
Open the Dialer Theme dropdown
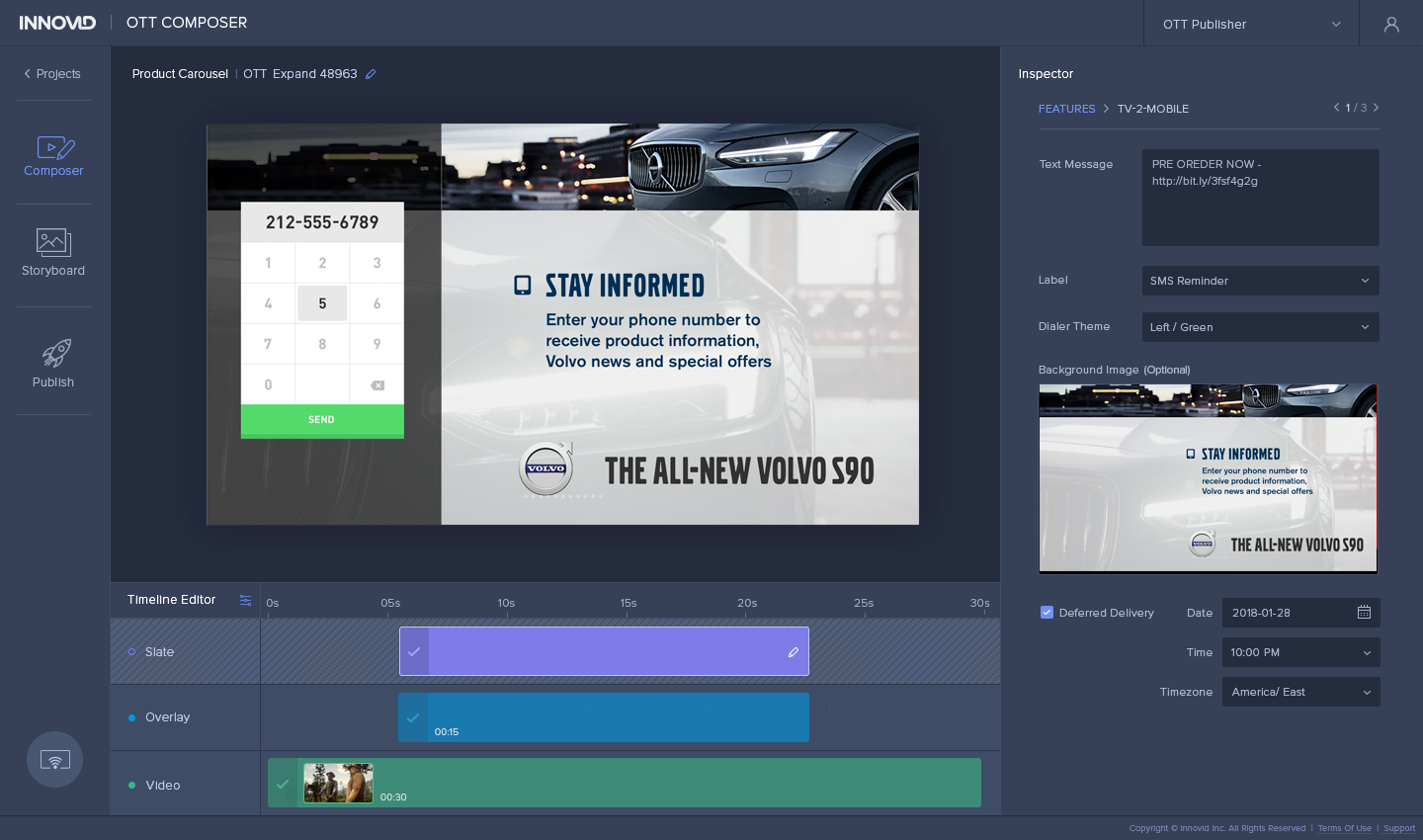pyautogui.click(x=1260, y=327)
